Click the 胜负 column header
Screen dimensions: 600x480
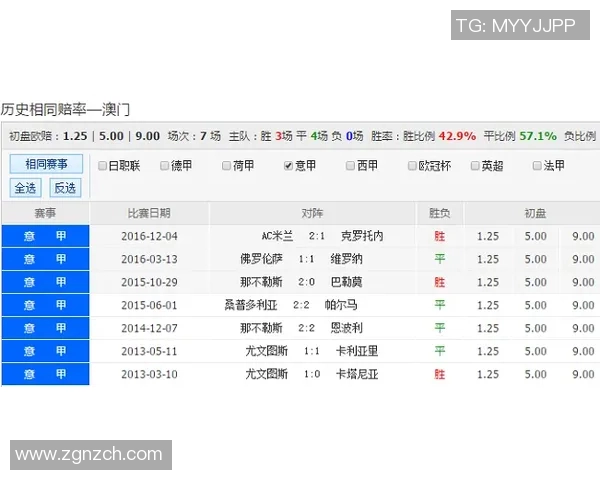[440, 213]
